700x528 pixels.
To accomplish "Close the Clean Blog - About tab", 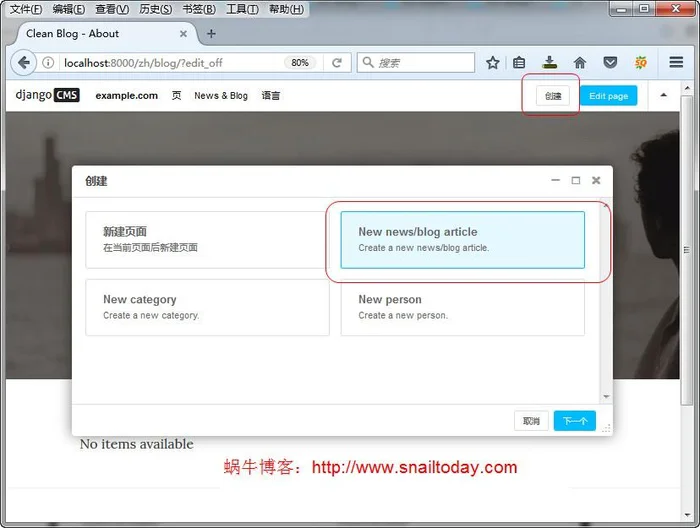I will 183,33.
